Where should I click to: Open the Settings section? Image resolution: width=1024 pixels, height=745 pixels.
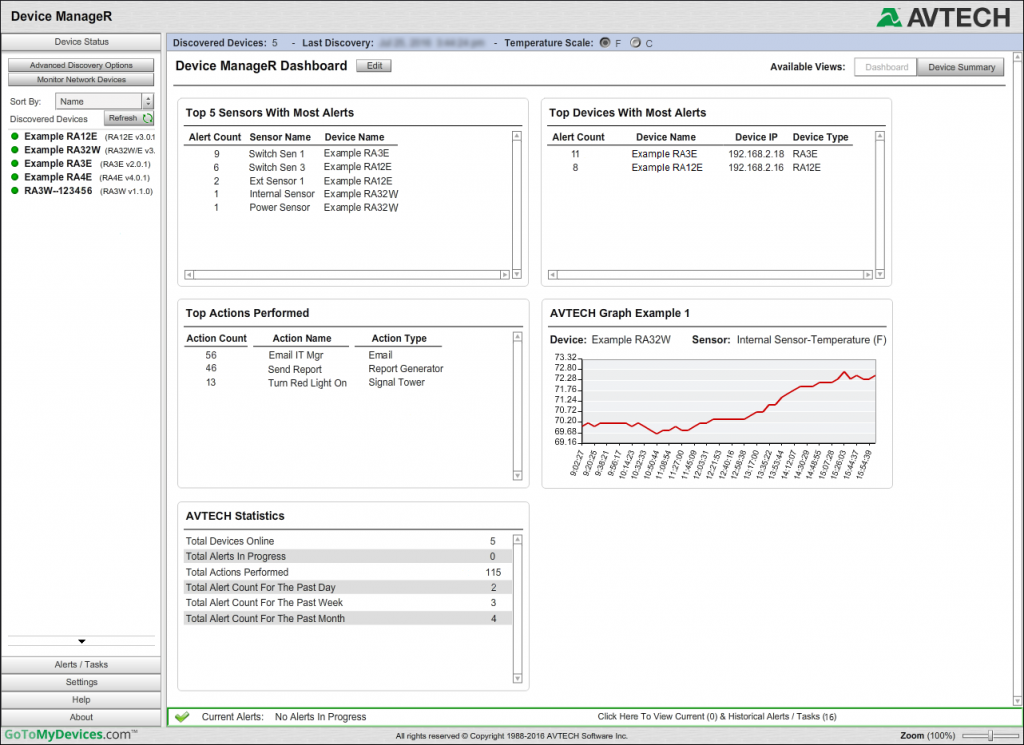[81, 682]
